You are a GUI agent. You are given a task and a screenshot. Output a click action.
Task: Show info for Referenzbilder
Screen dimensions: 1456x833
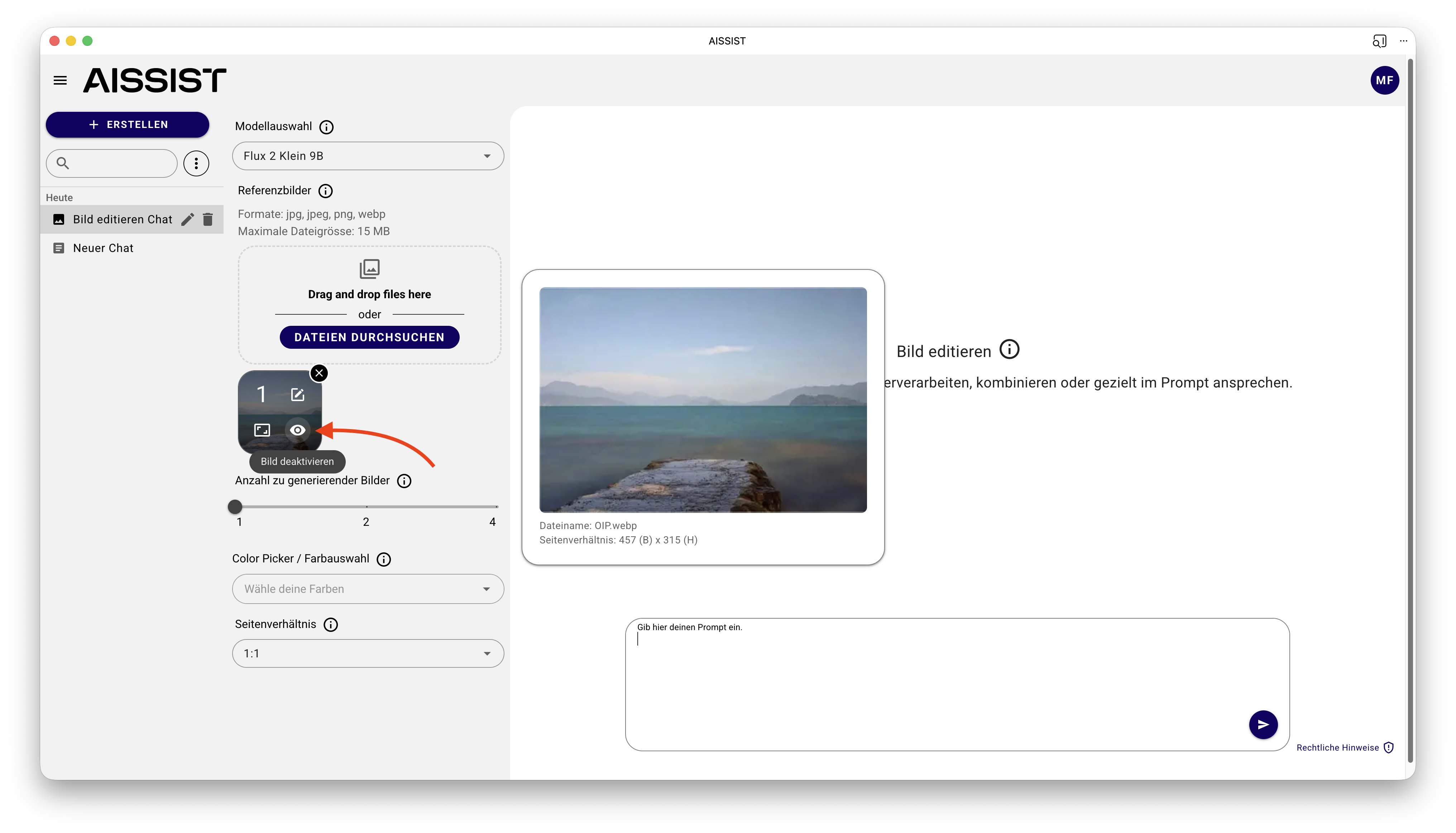(x=325, y=191)
